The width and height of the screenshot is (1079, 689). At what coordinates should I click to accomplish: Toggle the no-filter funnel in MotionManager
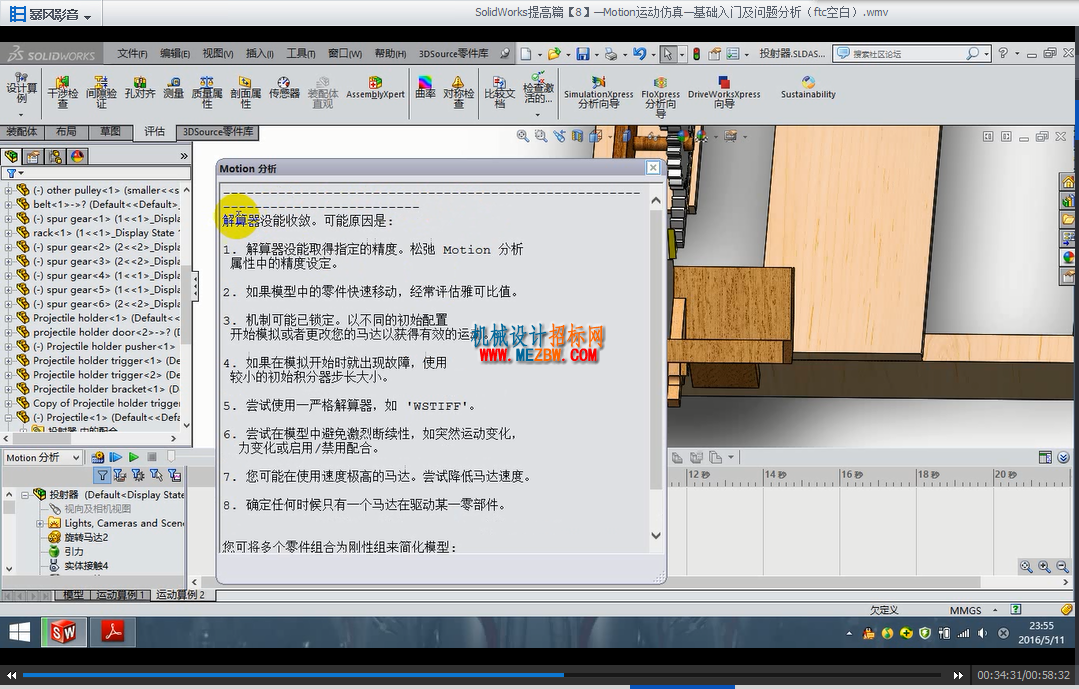click(103, 475)
